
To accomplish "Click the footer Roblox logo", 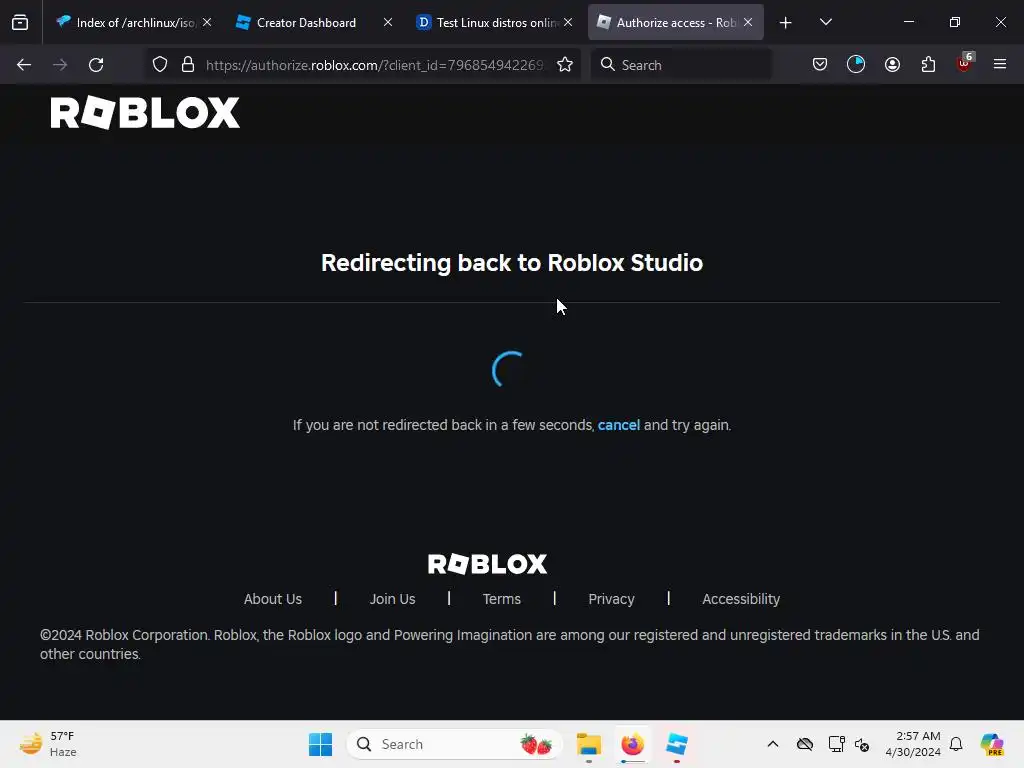I will tap(487, 564).
